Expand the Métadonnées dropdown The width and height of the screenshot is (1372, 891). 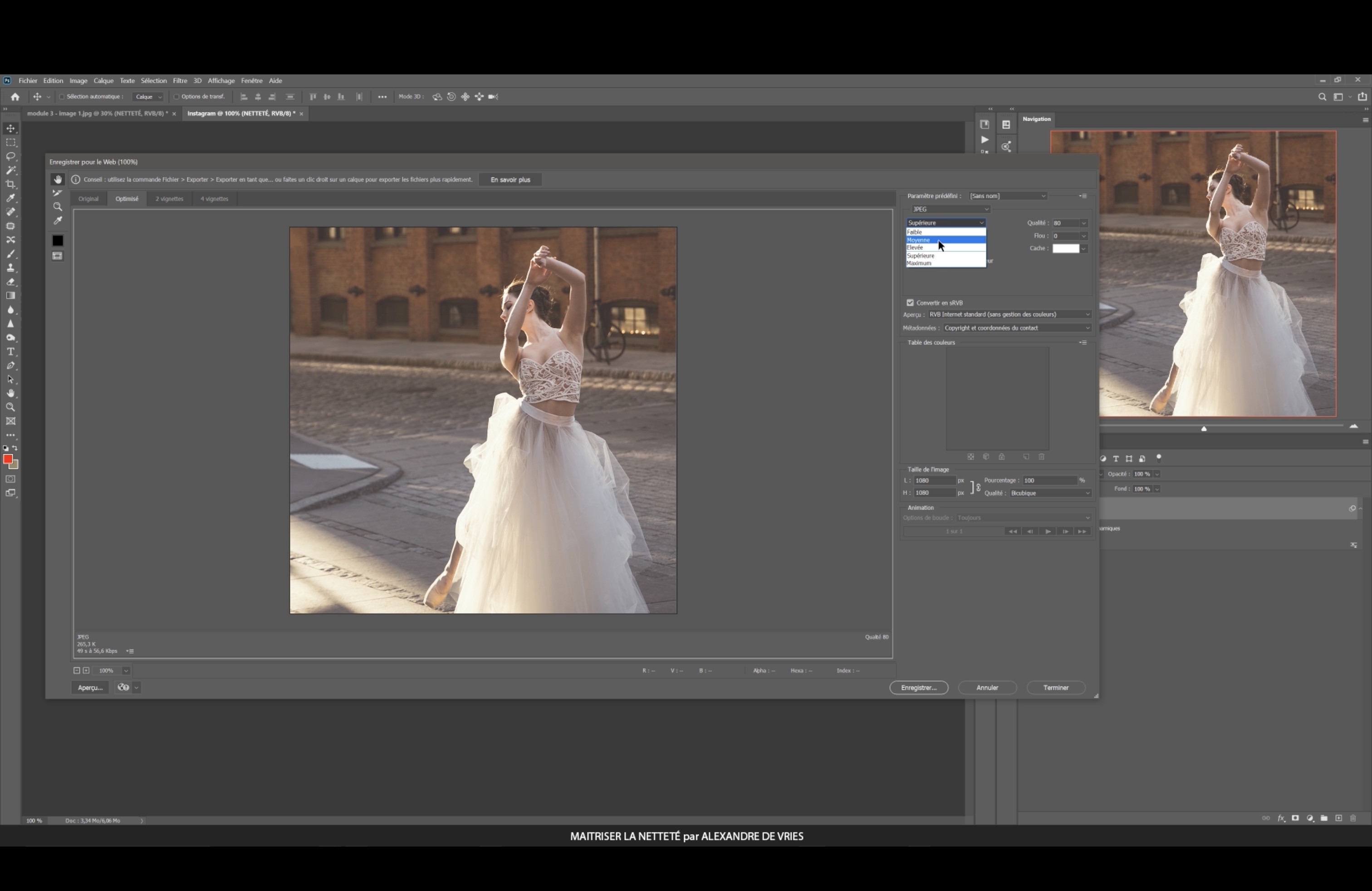pyautogui.click(x=1017, y=328)
